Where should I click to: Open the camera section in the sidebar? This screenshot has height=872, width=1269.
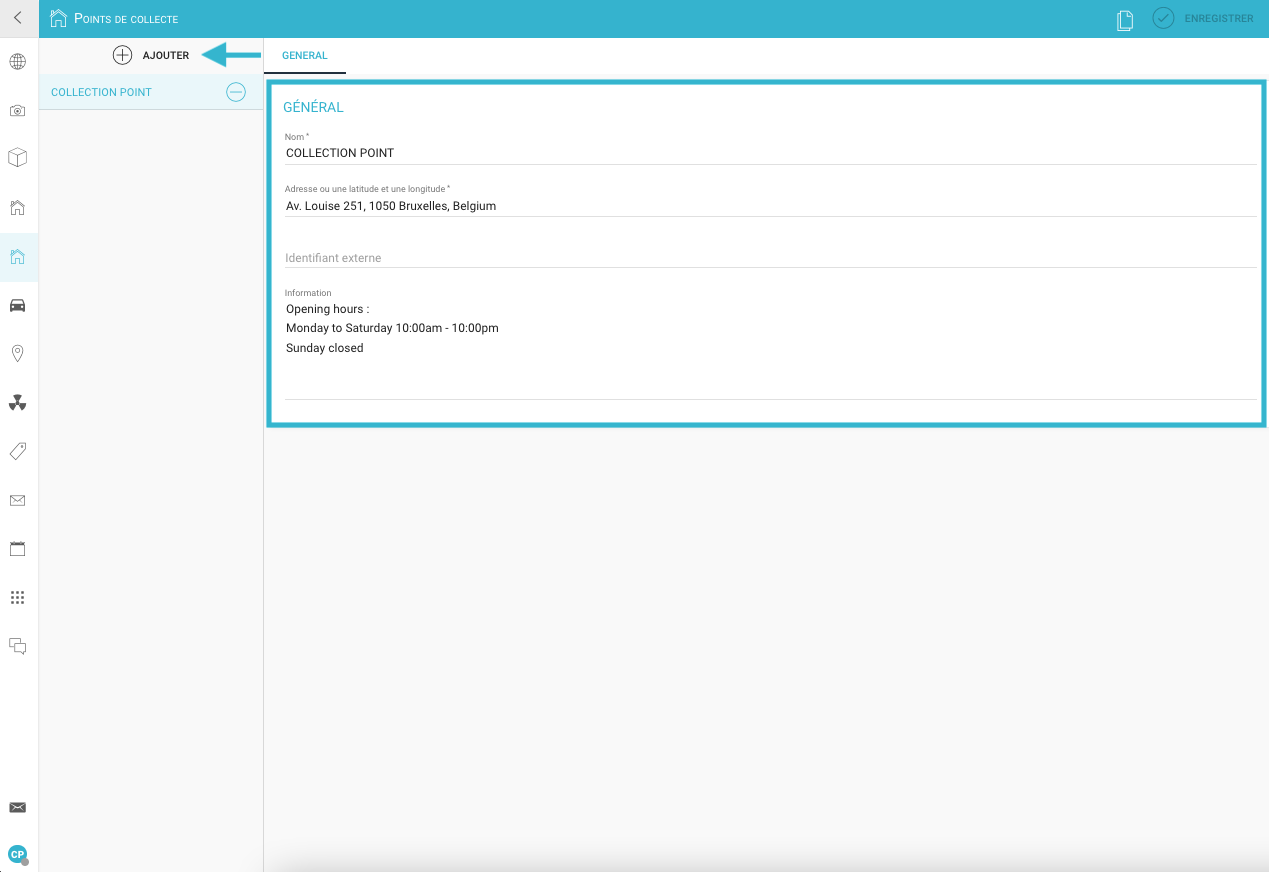[17, 110]
